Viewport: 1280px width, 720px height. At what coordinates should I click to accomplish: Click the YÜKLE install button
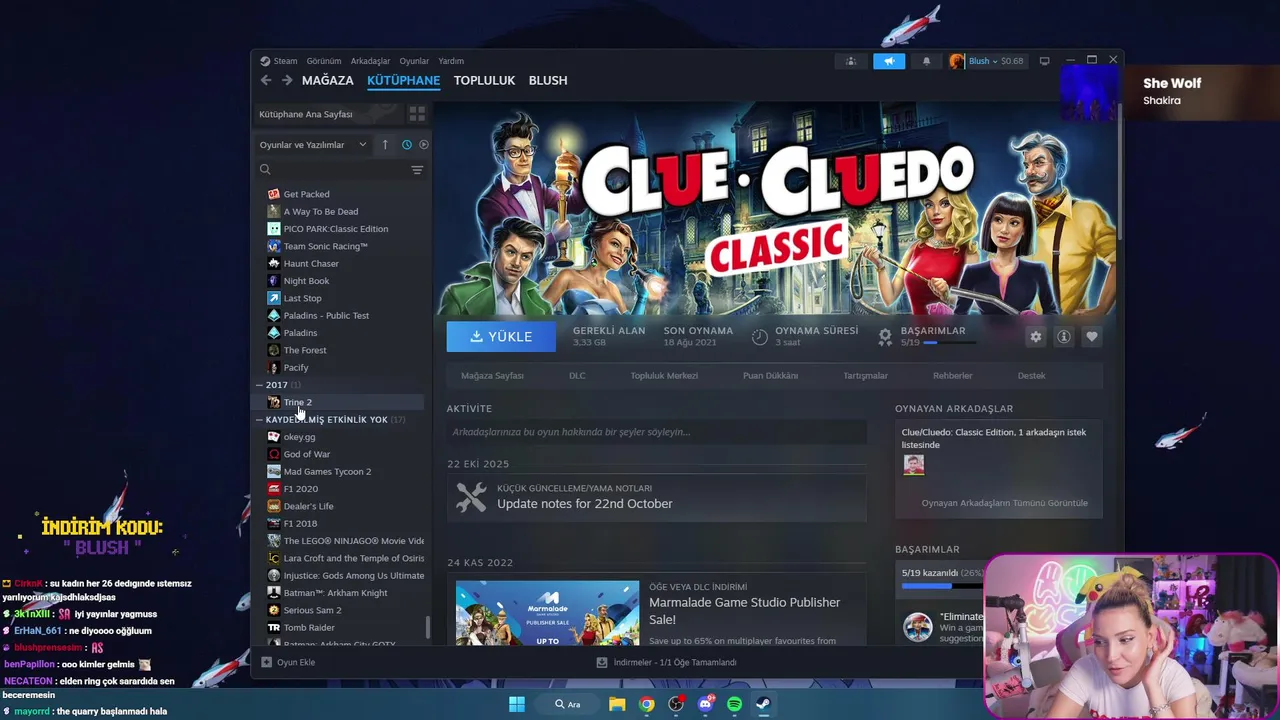501,337
